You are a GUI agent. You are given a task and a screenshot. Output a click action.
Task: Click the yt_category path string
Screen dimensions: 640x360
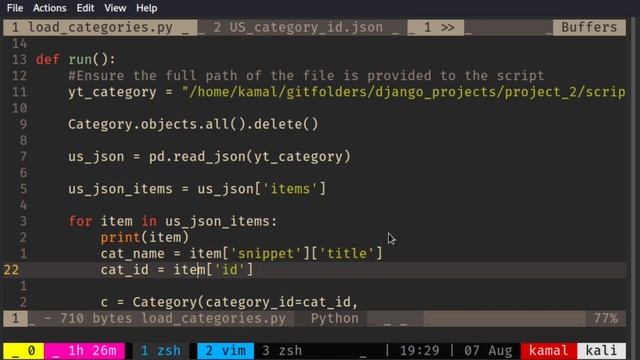[404, 92]
